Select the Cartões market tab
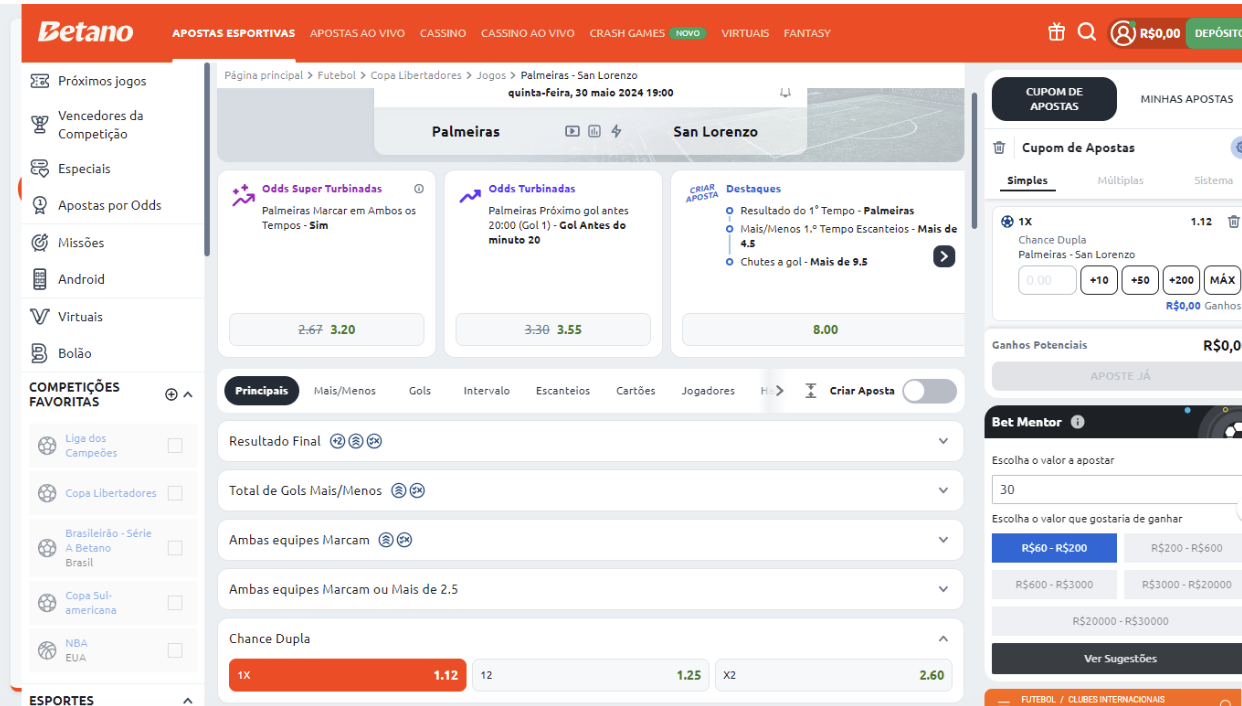This screenshot has height=706, width=1242. [x=636, y=391]
